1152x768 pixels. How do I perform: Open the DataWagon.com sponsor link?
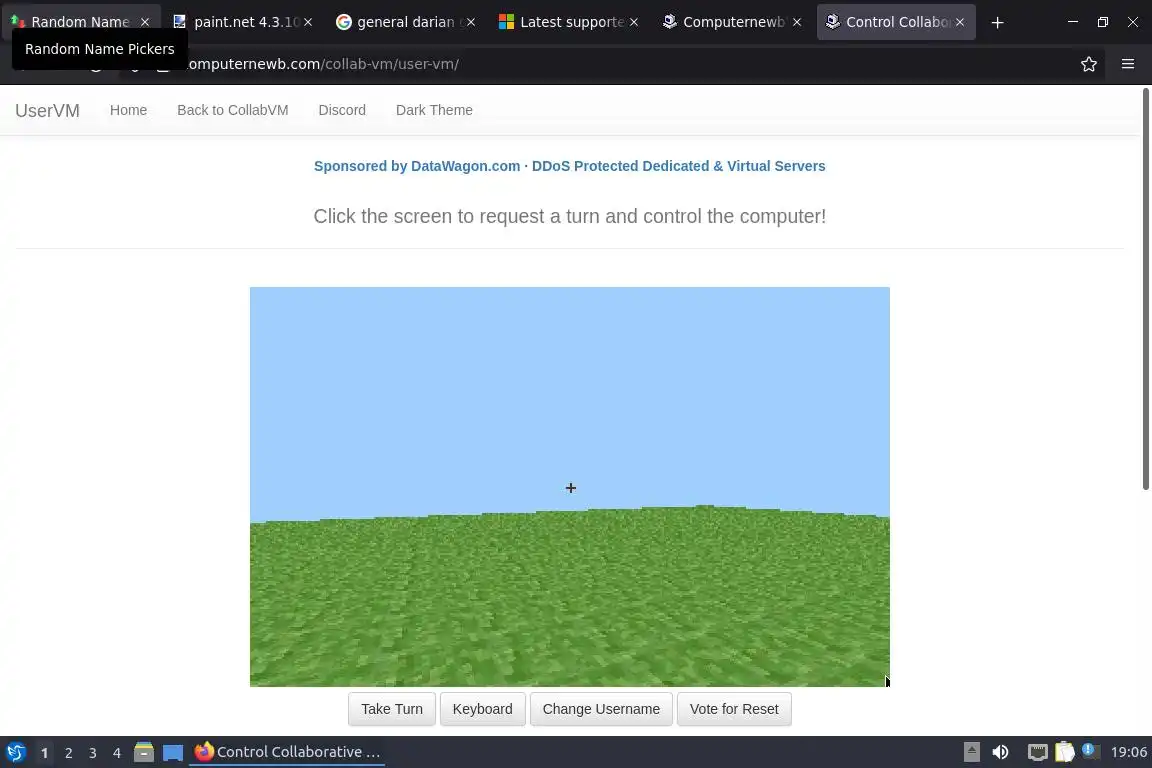569,166
